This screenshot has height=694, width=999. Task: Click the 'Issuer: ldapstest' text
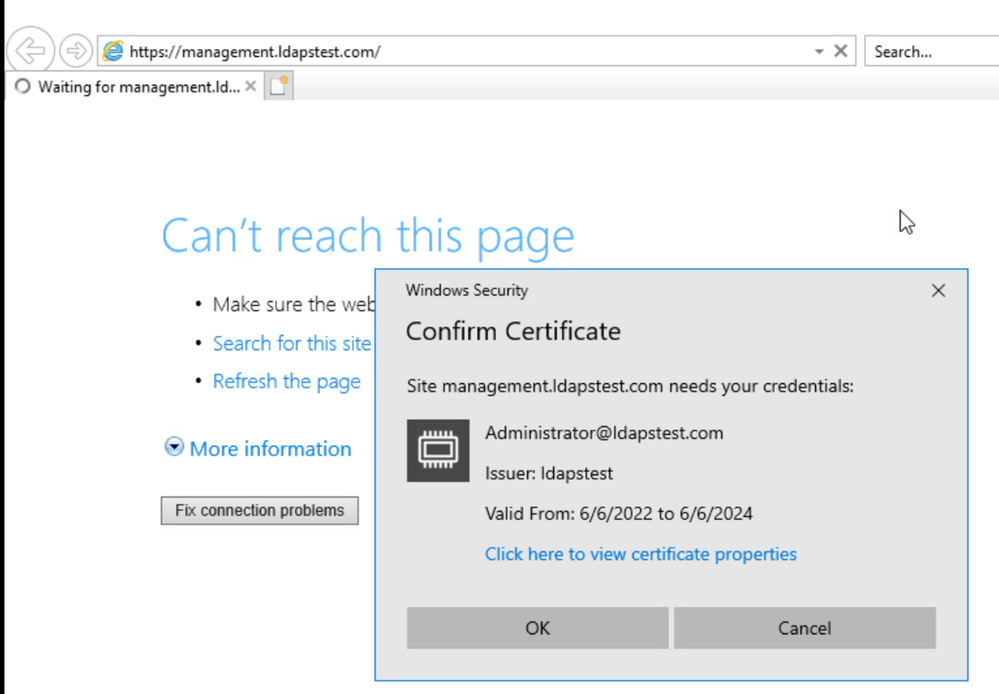(x=549, y=474)
